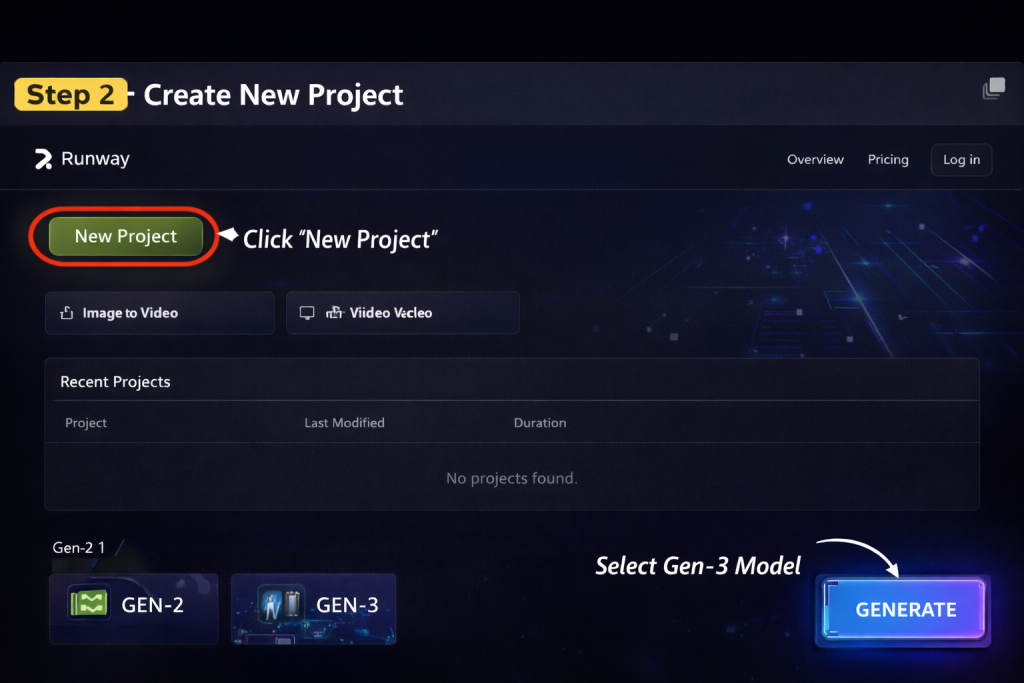Select the Image to Video option
Screen dimensions: 1024x683
point(159,313)
